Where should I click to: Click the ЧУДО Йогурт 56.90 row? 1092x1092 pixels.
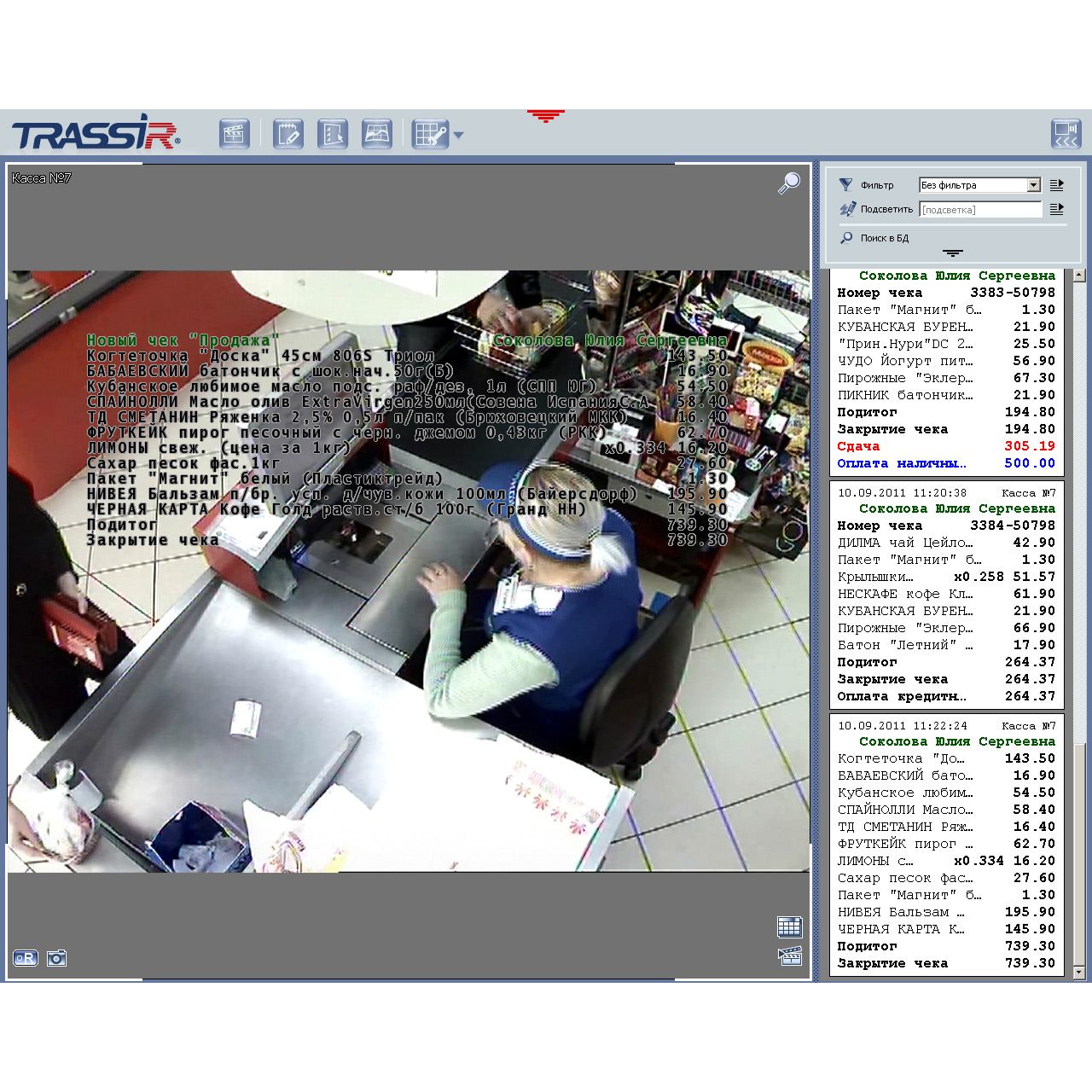pyautogui.click(x=946, y=361)
